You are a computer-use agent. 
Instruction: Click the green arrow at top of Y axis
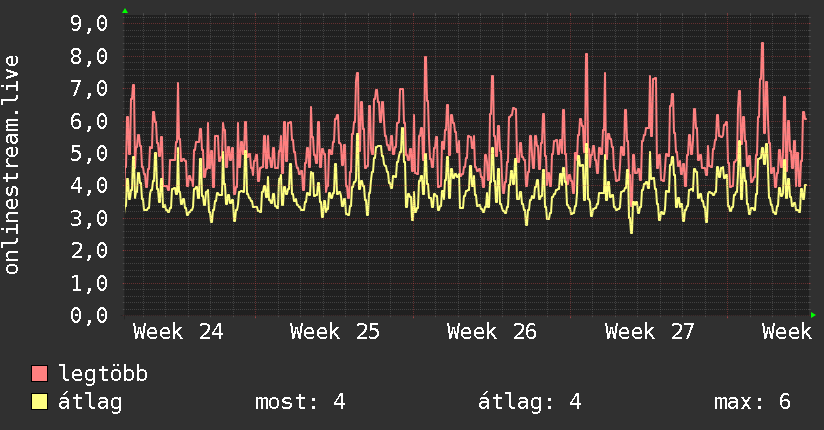click(125, 11)
